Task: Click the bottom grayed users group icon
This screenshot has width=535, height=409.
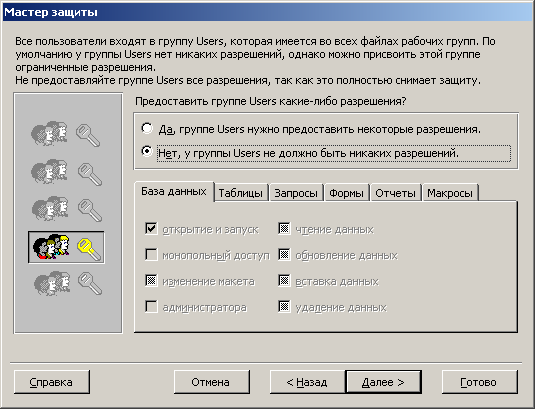Action: pos(52,283)
